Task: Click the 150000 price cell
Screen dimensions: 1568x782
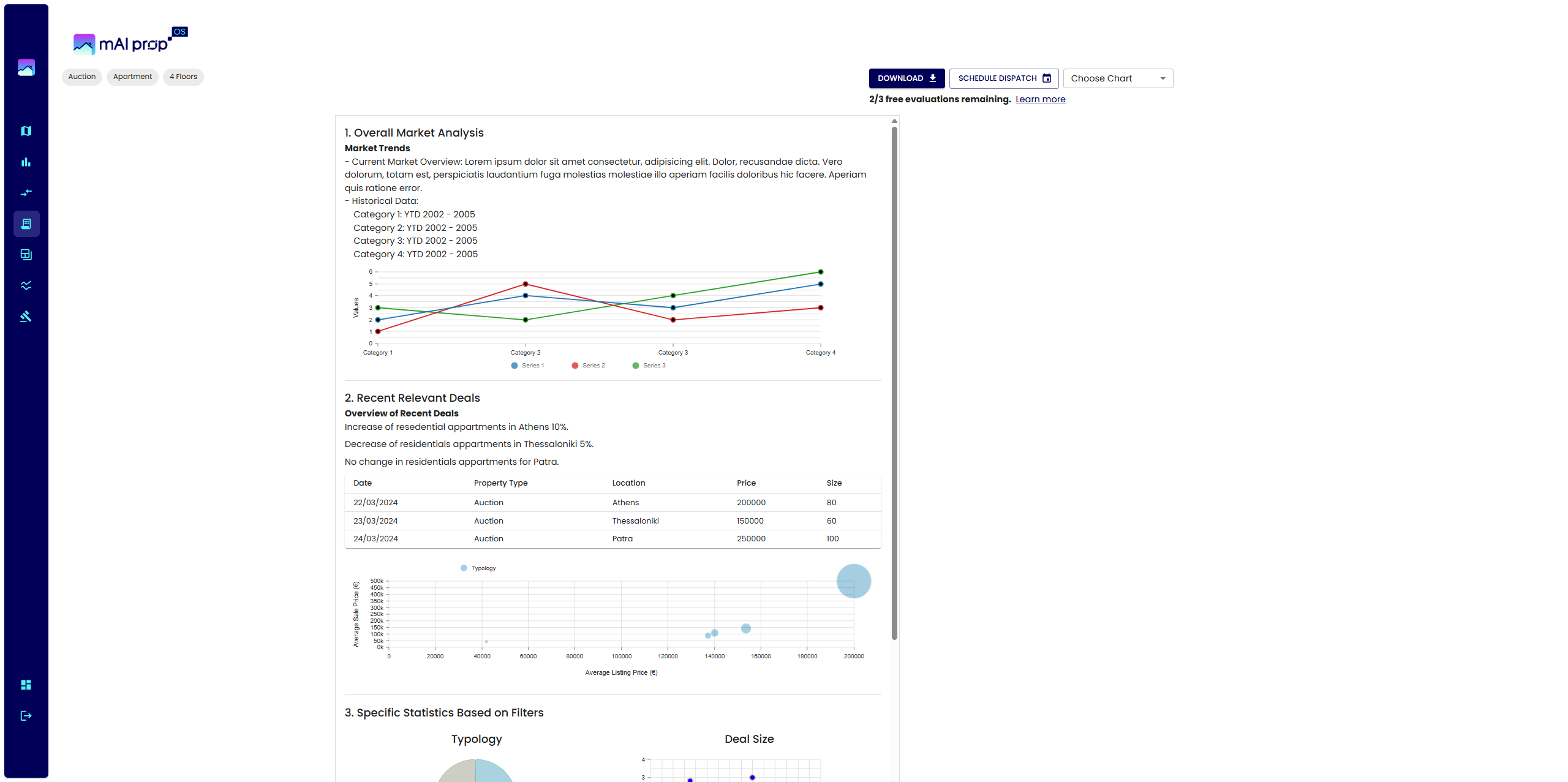Action: tap(750, 521)
